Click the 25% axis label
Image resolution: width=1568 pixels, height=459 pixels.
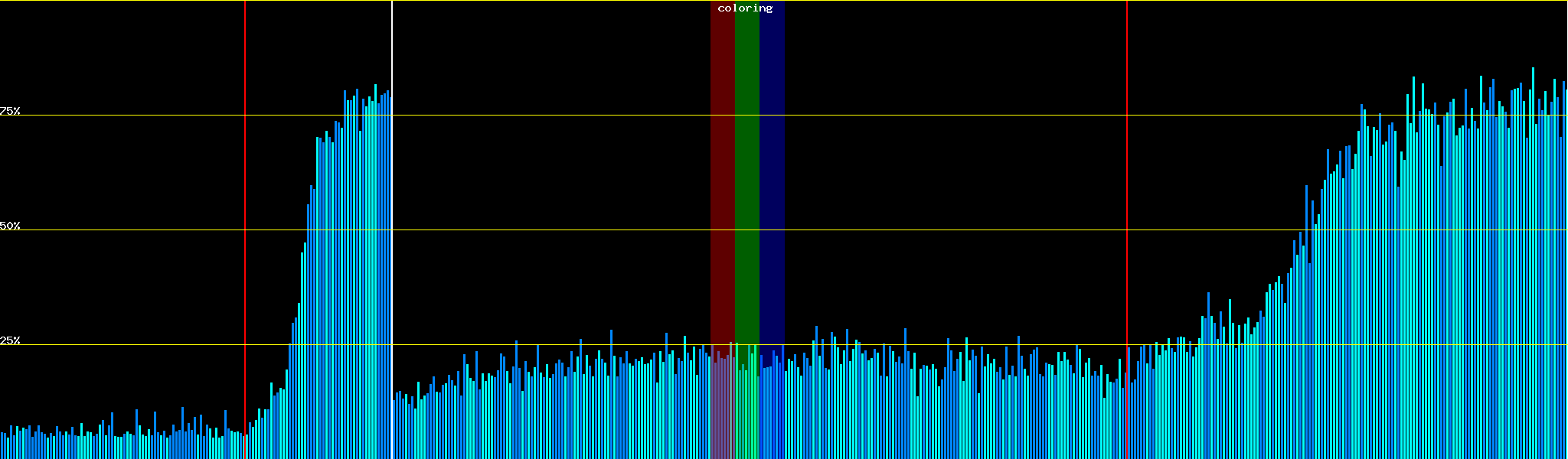tap(10, 340)
